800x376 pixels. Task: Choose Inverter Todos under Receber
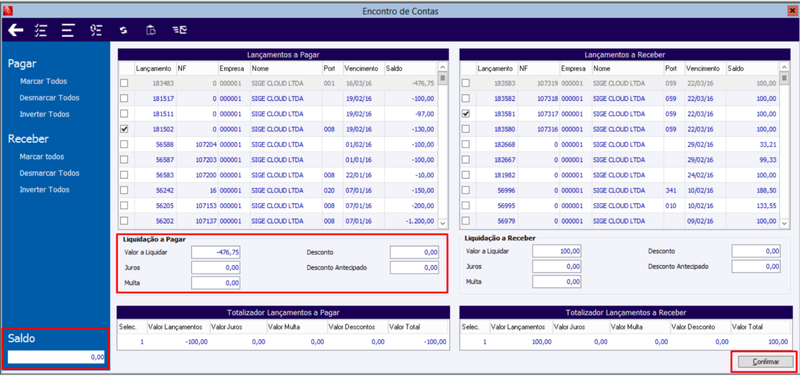tap(44, 189)
